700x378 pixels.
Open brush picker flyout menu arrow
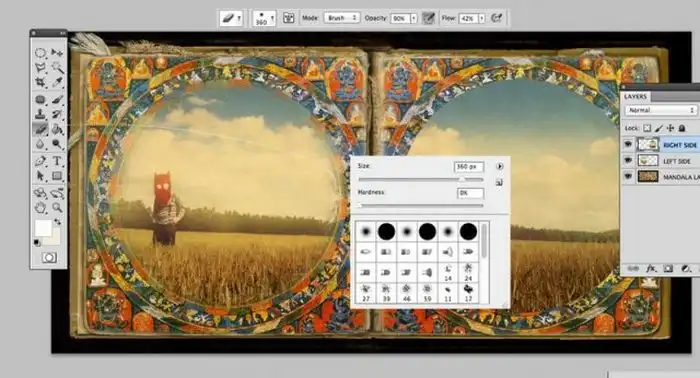(500, 166)
